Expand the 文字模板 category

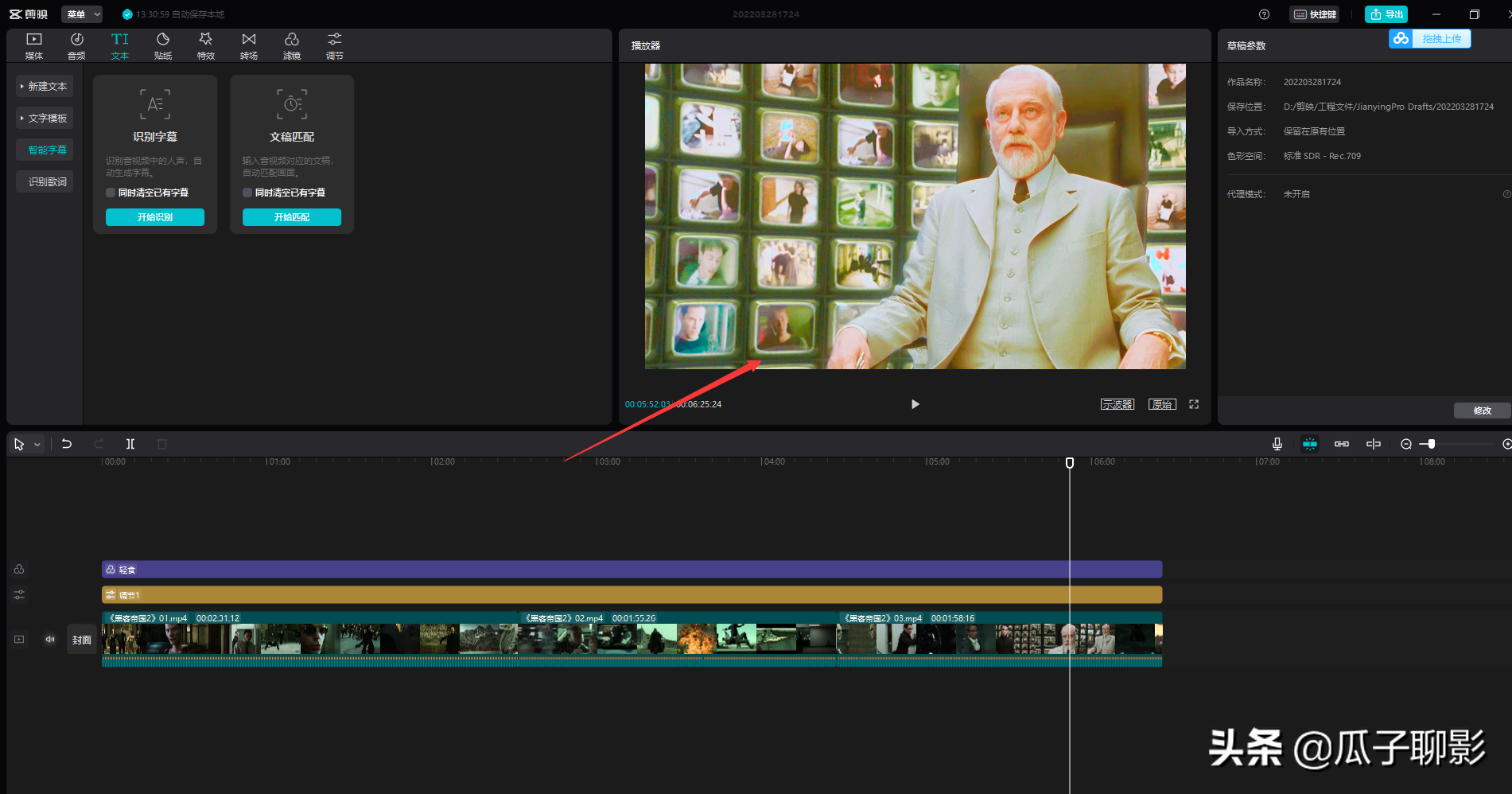point(45,118)
